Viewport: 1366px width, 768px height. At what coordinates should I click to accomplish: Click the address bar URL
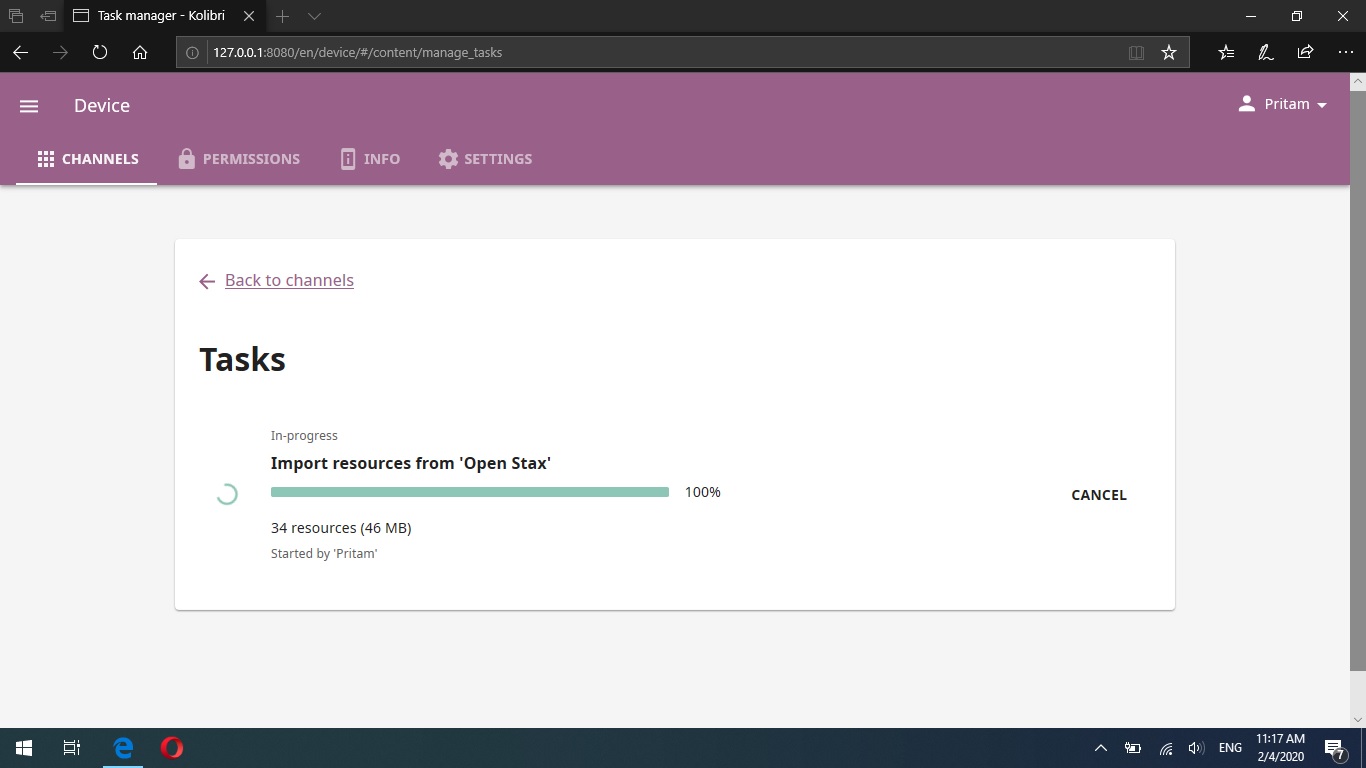(x=357, y=53)
